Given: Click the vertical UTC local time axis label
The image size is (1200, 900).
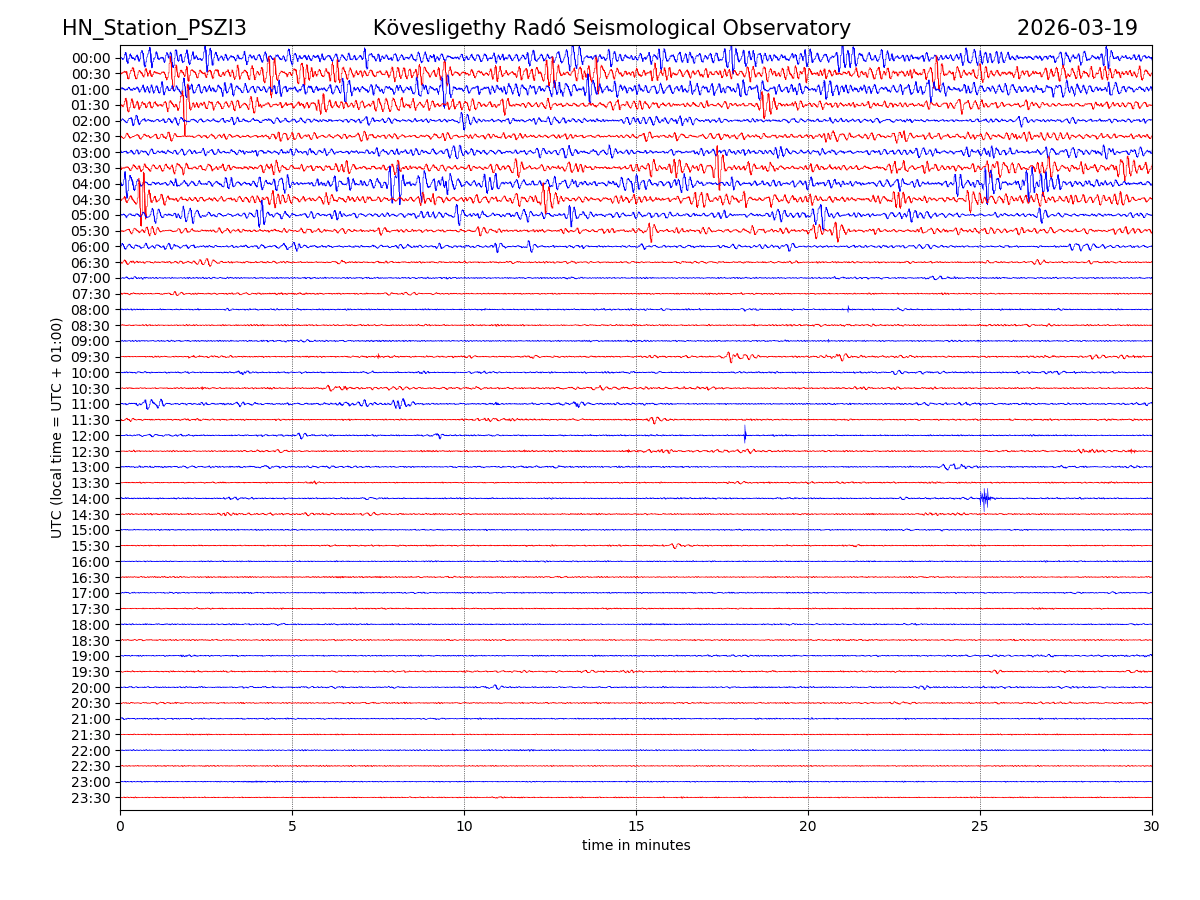Looking at the screenshot, I should (x=57, y=427).
